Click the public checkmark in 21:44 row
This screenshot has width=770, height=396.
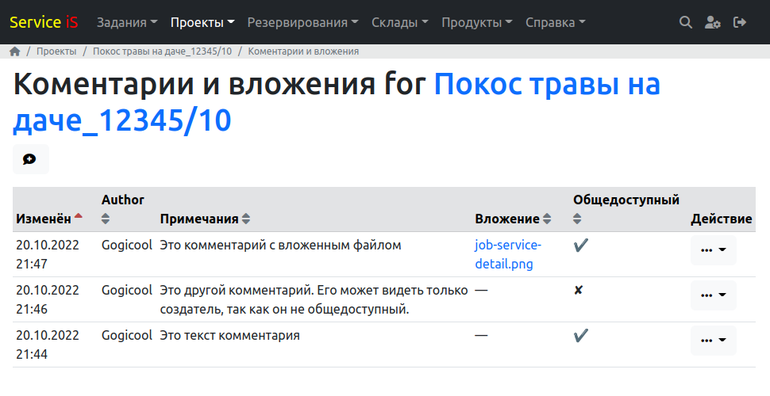pos(580,335)
